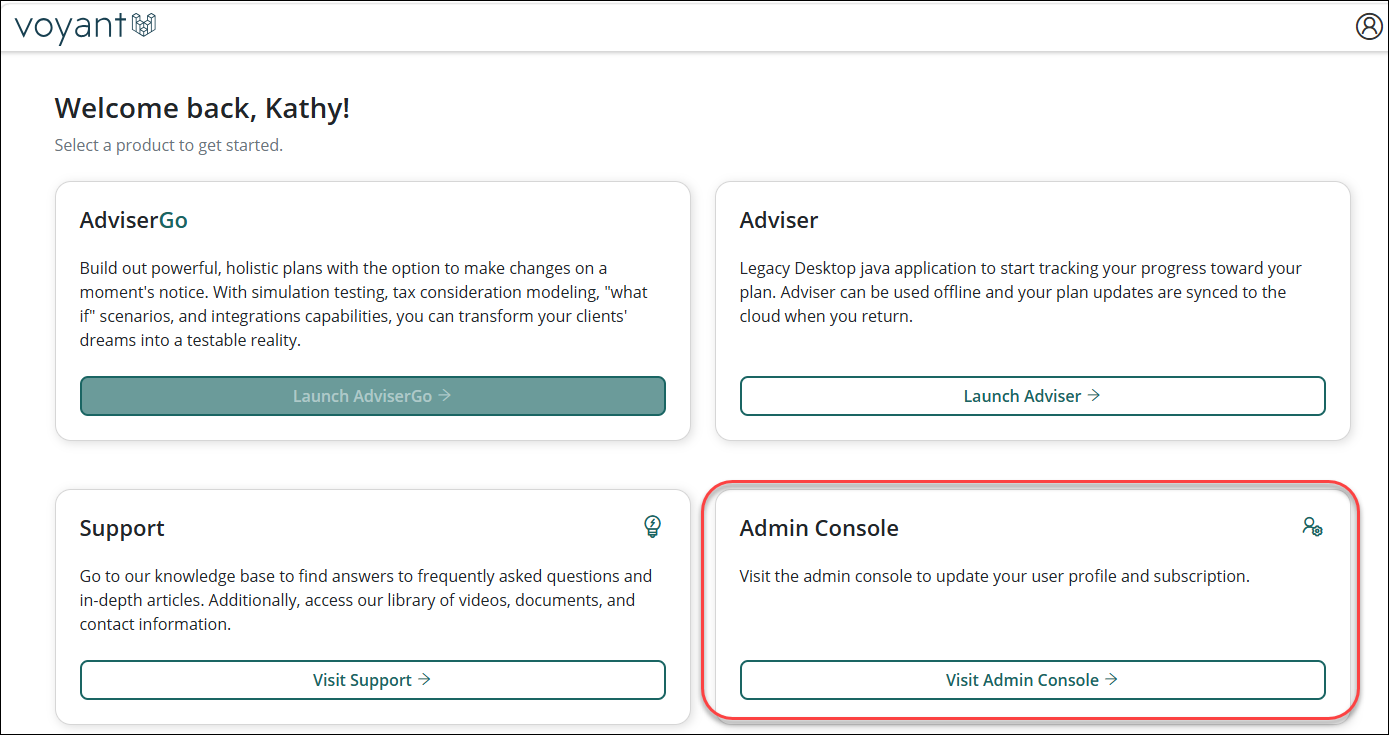Click the Admin Console card heading
The image size is (1389, 735).
[819, 528]
